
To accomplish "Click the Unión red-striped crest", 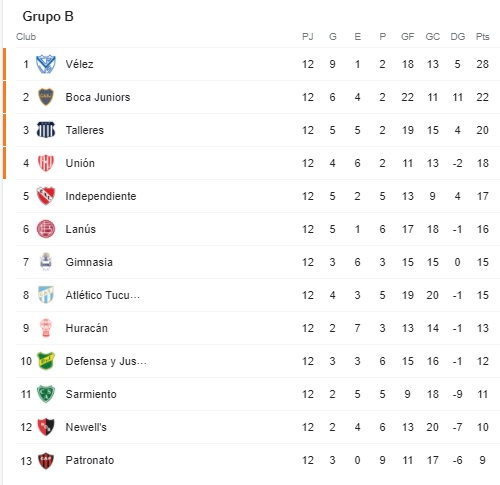I will 46,163.
